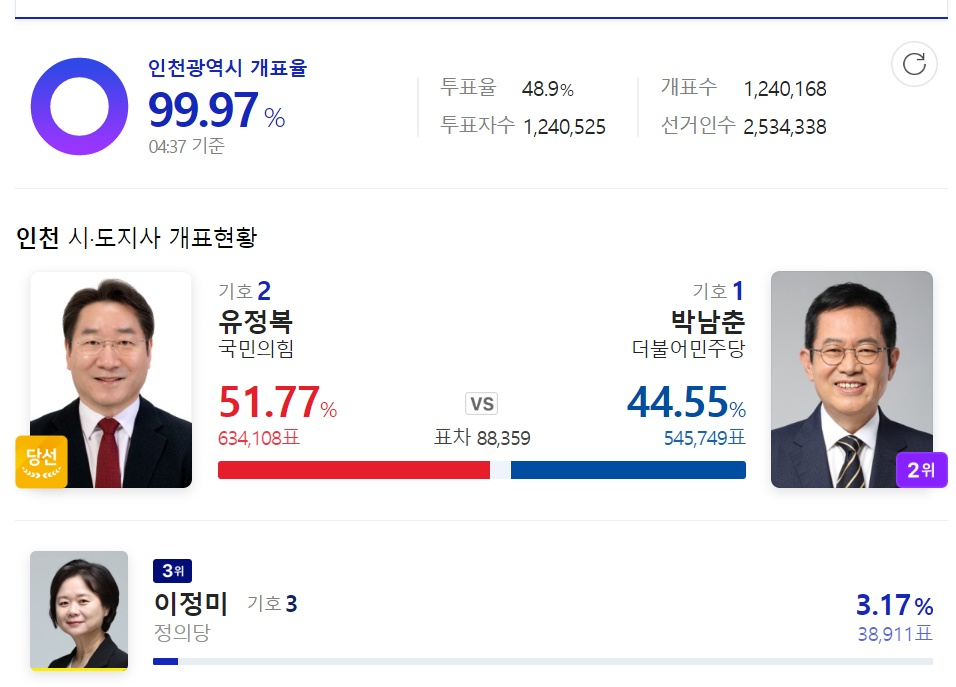Click the 이정미 candidate name

tap(191, 603)
